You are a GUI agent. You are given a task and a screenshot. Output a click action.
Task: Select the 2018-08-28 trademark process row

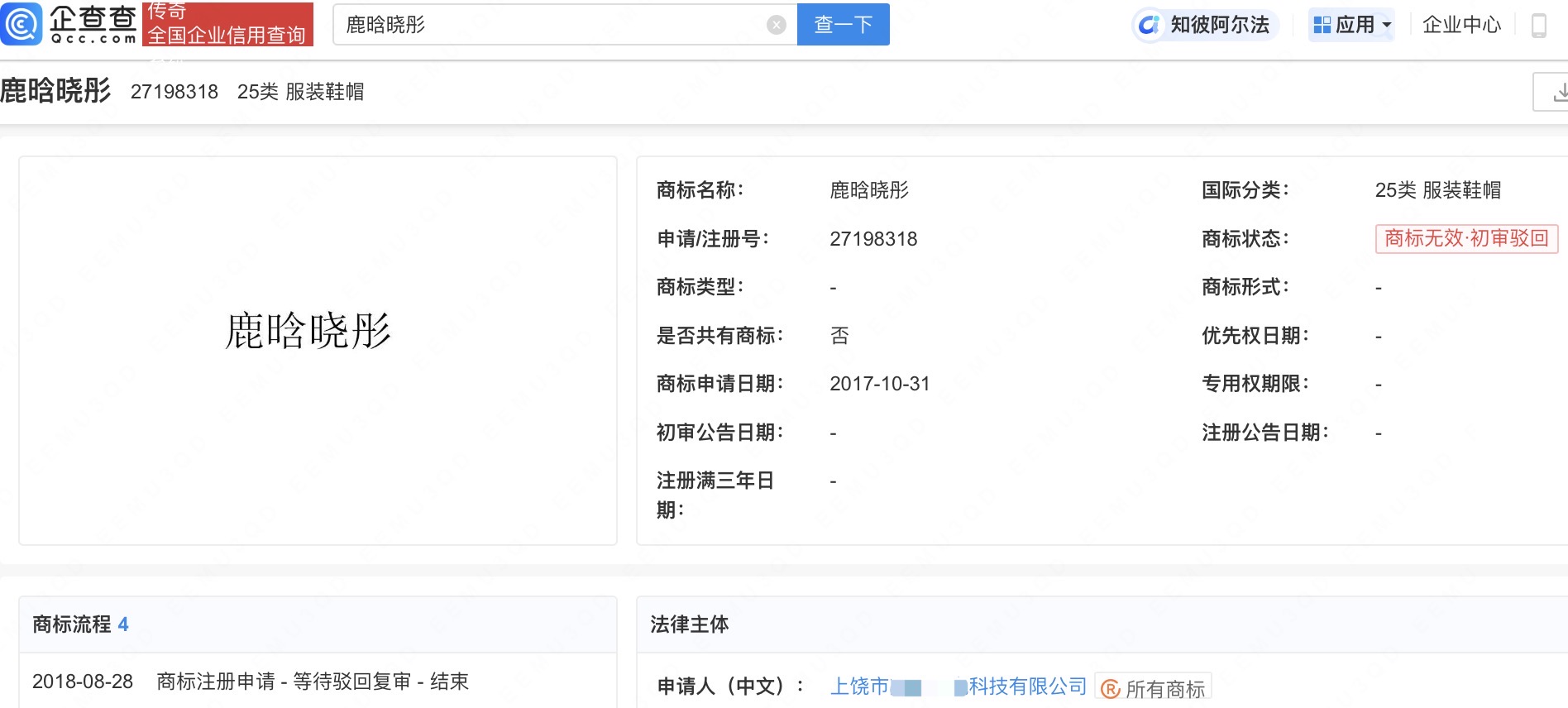click(318, 682)
